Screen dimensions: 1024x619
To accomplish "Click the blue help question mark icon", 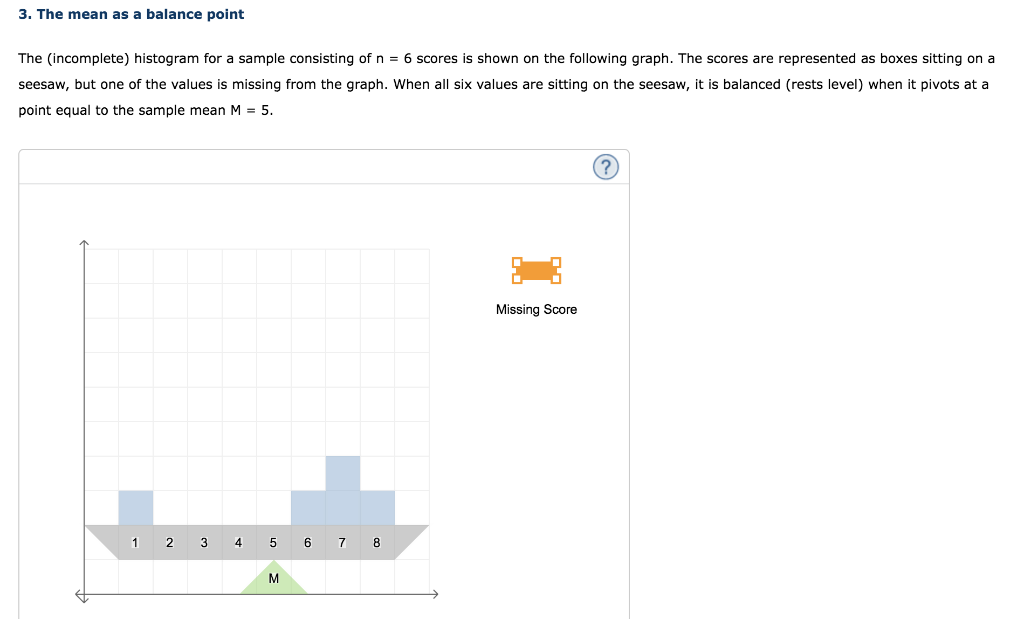I will 605,167.
